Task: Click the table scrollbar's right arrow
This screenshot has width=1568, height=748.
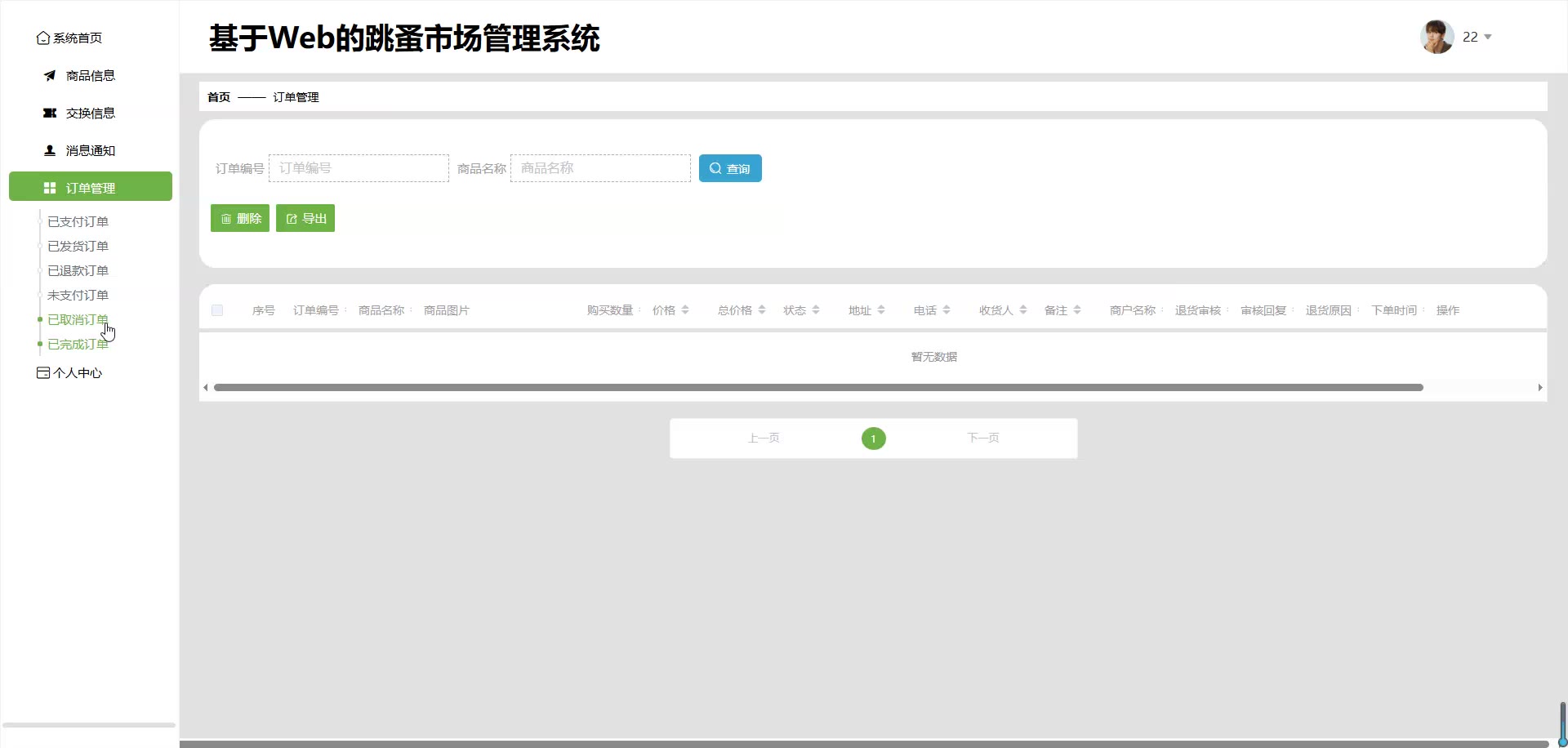Action: coord(1540,388)
